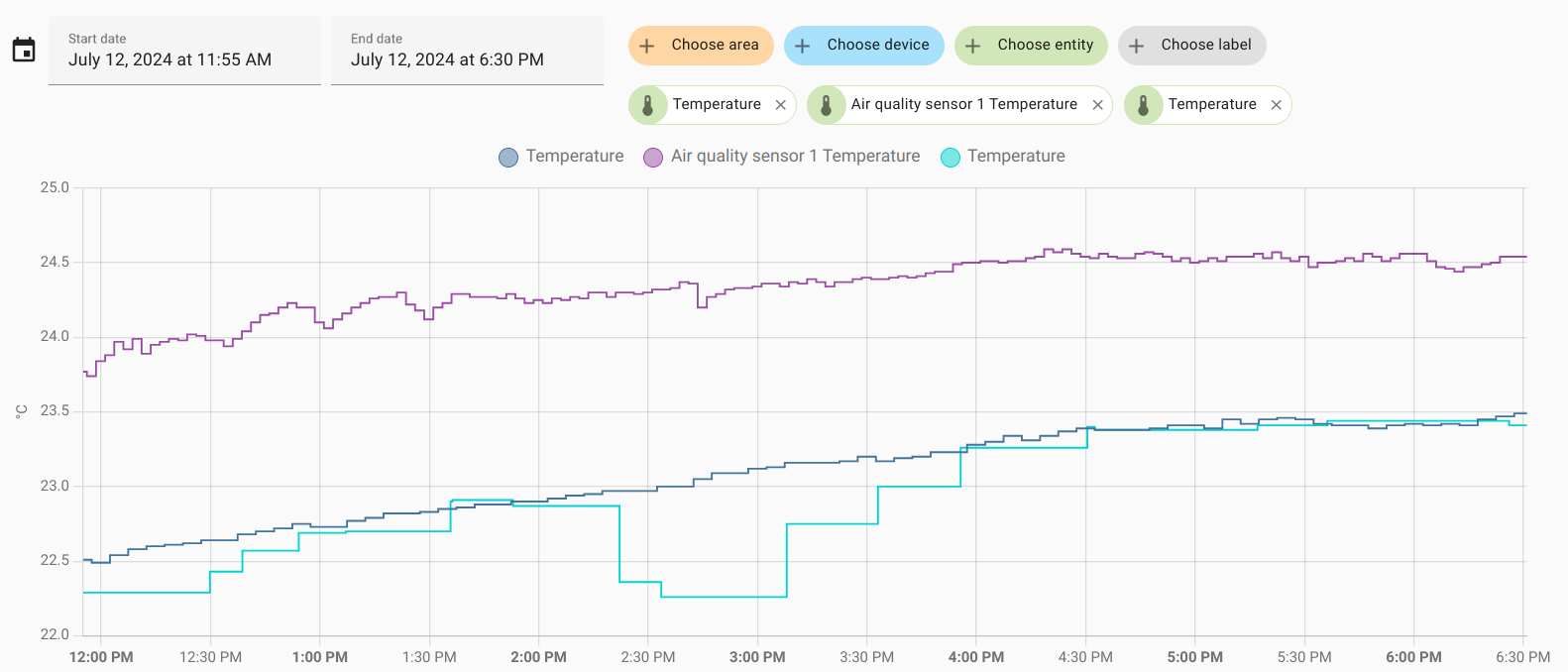Click the 3:00 PM time axis label
This screenshot has height=672, width=1568.
click(757, 657)
